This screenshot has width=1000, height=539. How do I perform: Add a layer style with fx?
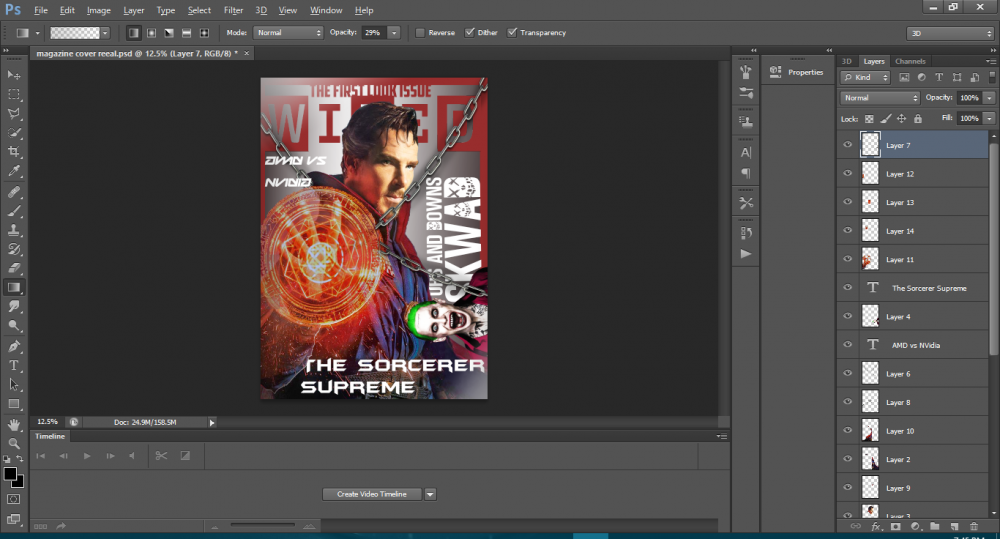click(x=876, y=526)
